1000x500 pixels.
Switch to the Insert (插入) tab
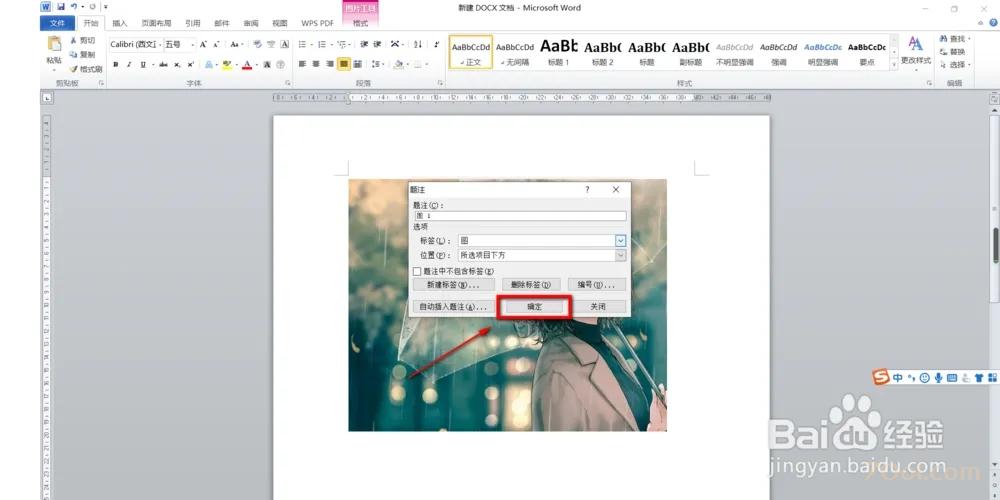tap(120, 23)
